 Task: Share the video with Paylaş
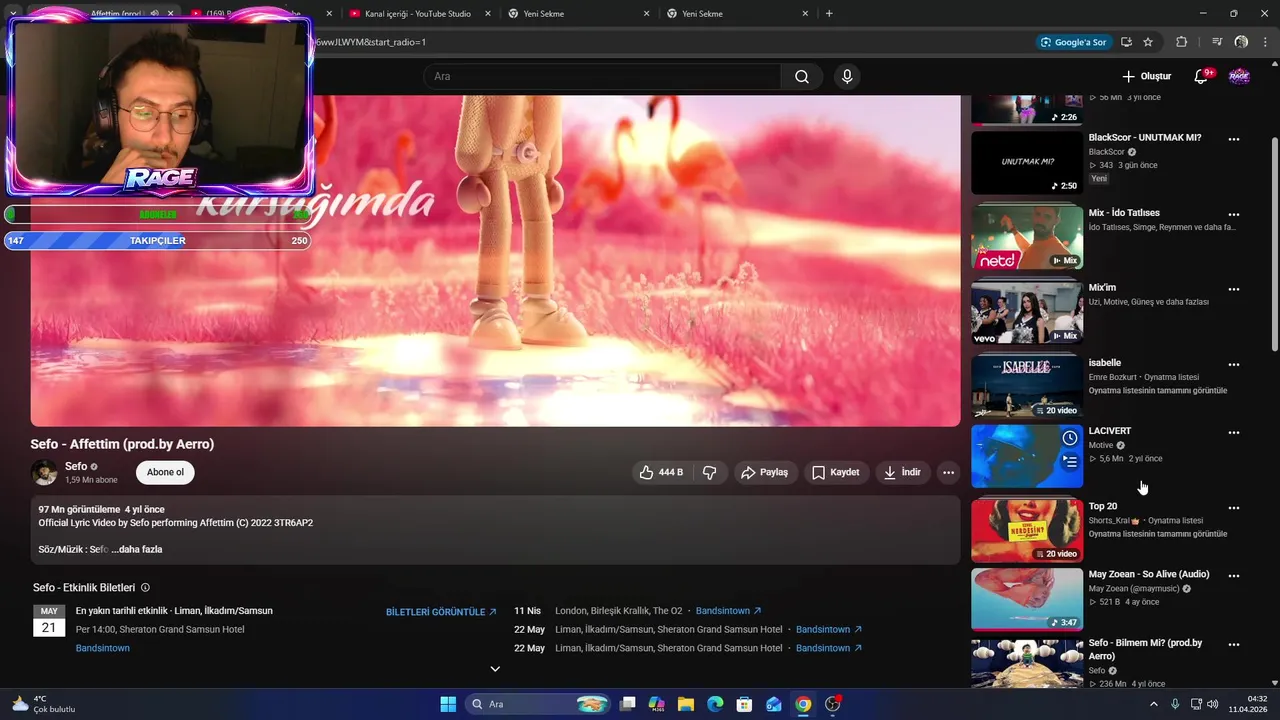click(765, 472)
